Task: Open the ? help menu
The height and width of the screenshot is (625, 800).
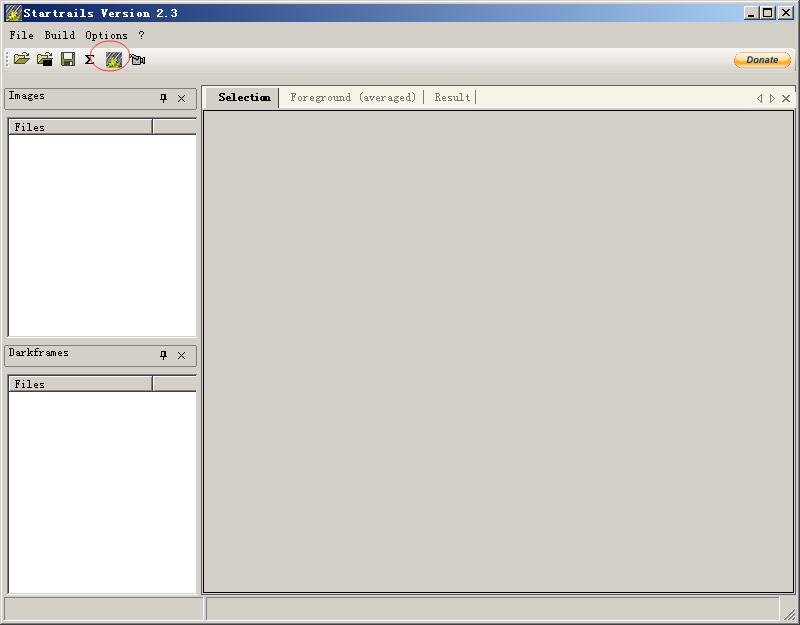Action: tap(141, 35)
